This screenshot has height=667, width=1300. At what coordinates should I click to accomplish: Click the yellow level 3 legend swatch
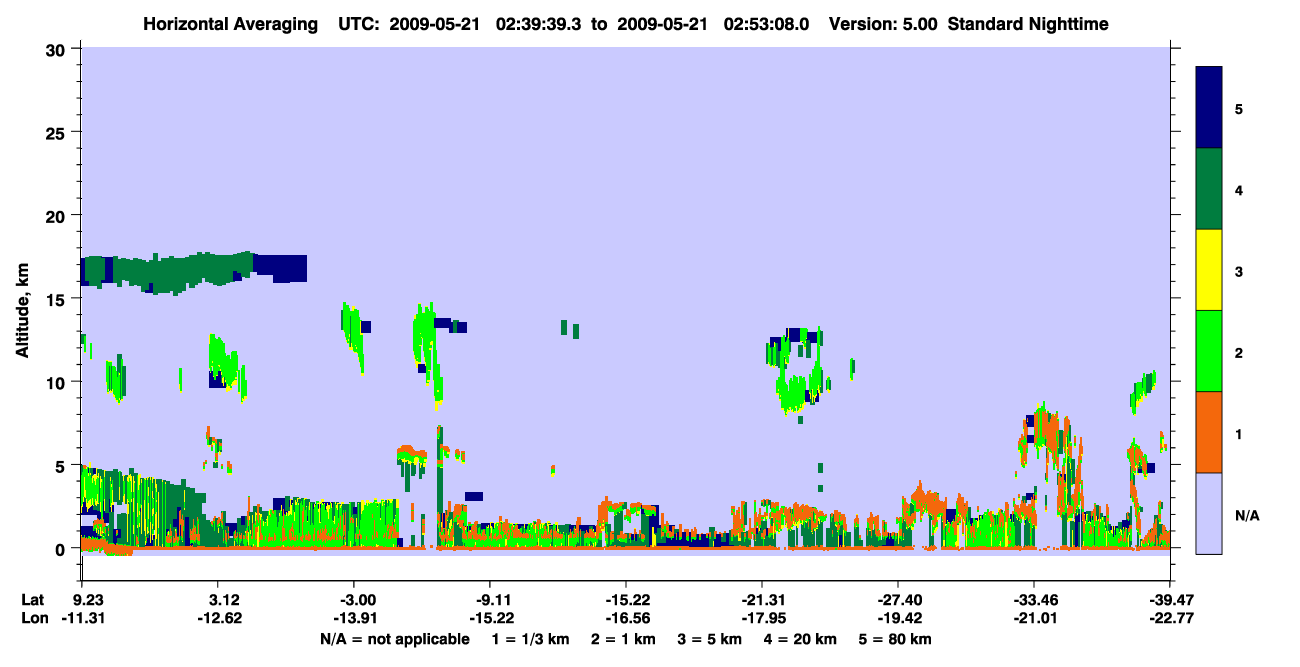(1209, 270)
